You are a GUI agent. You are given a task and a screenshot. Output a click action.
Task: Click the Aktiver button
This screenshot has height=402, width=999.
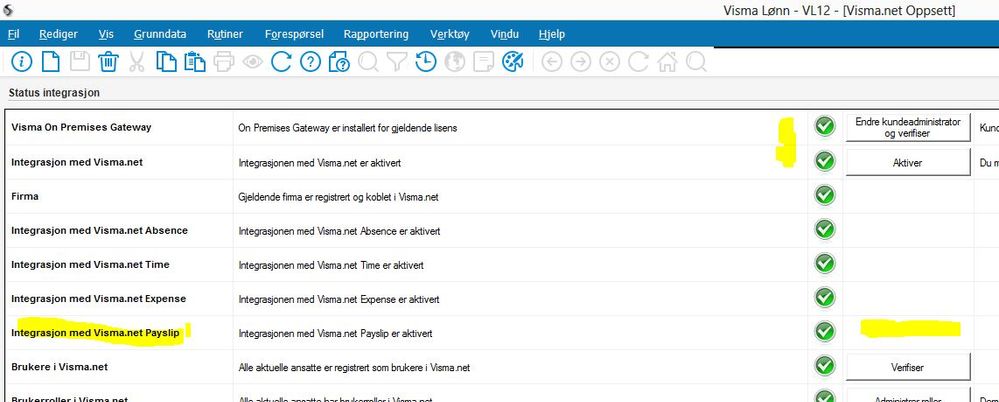point(908,162)
